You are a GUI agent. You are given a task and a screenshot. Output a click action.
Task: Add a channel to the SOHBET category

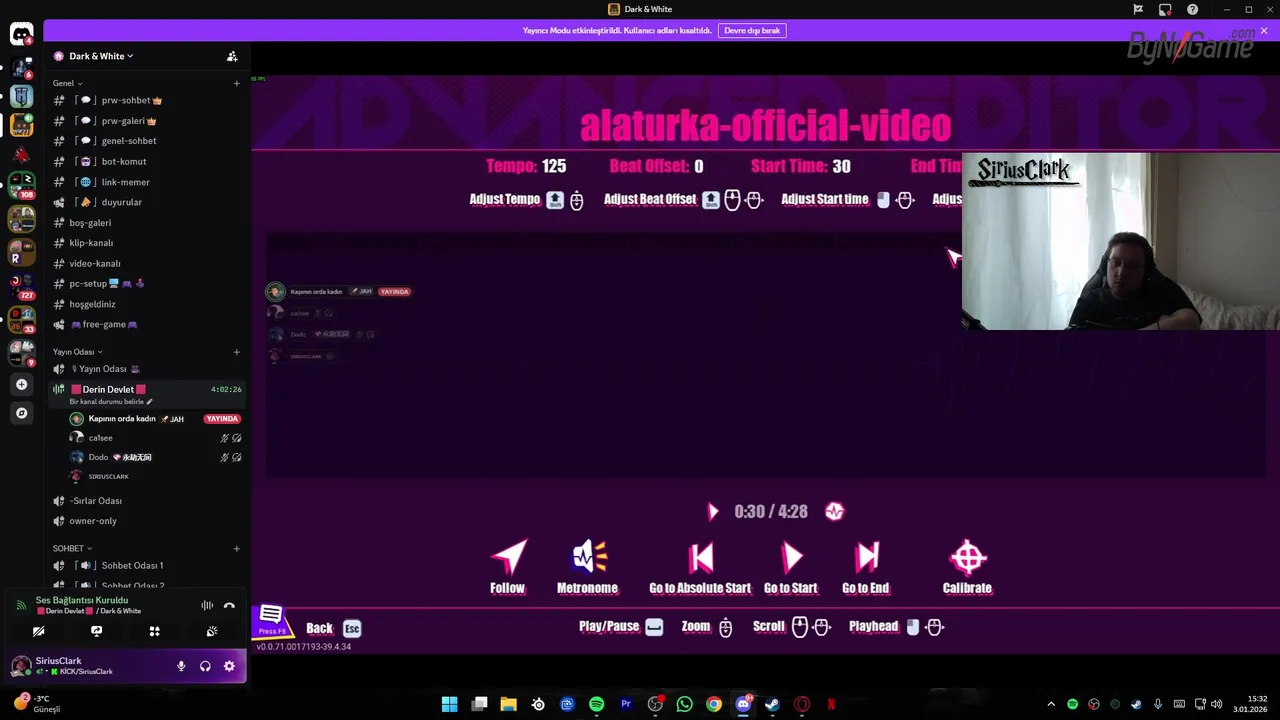point(237,548)
